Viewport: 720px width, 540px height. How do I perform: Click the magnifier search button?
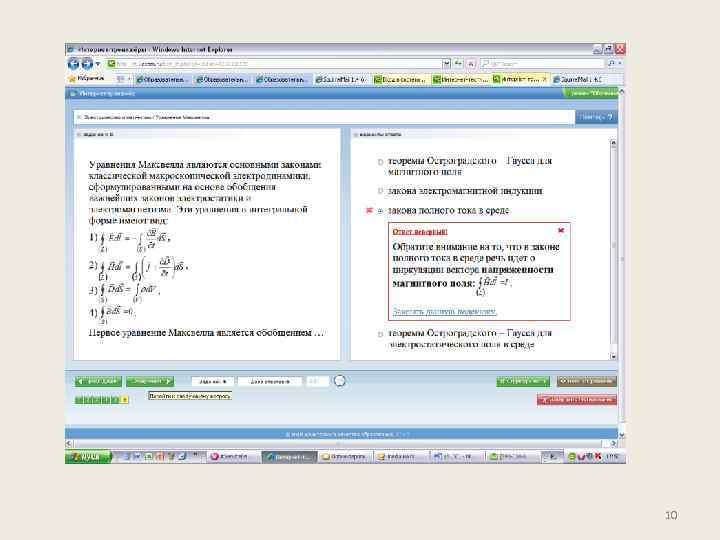pyautogui.click(x=611, y=63)
